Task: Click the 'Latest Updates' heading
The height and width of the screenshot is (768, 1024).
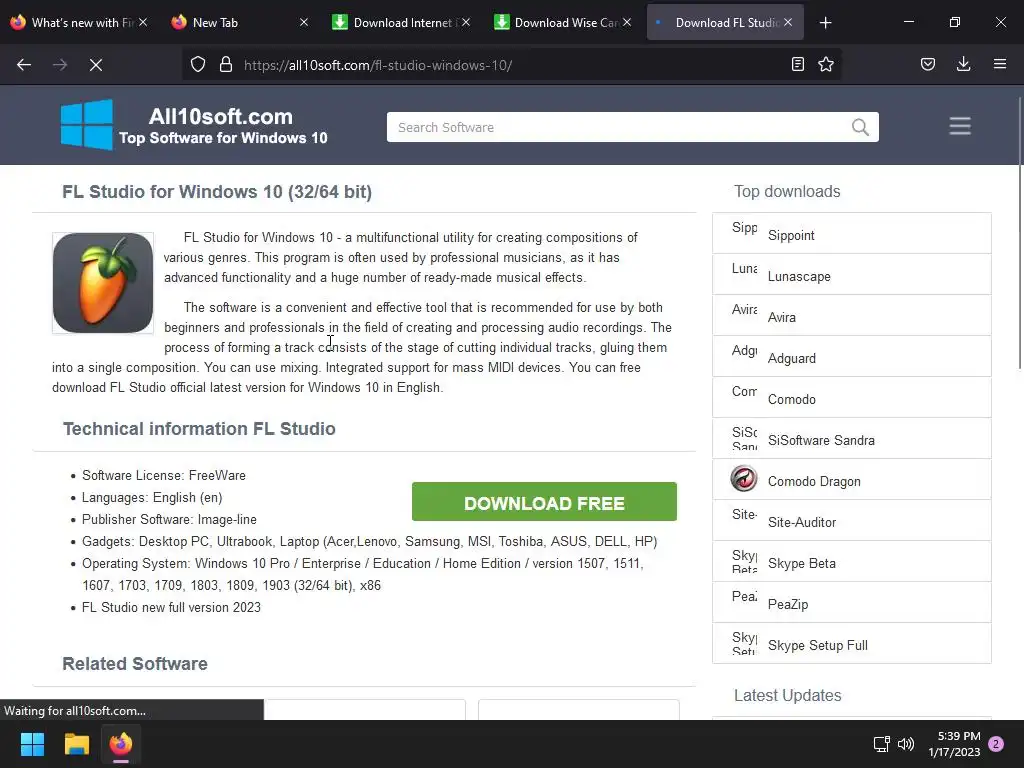Action: tap(788, 696)
